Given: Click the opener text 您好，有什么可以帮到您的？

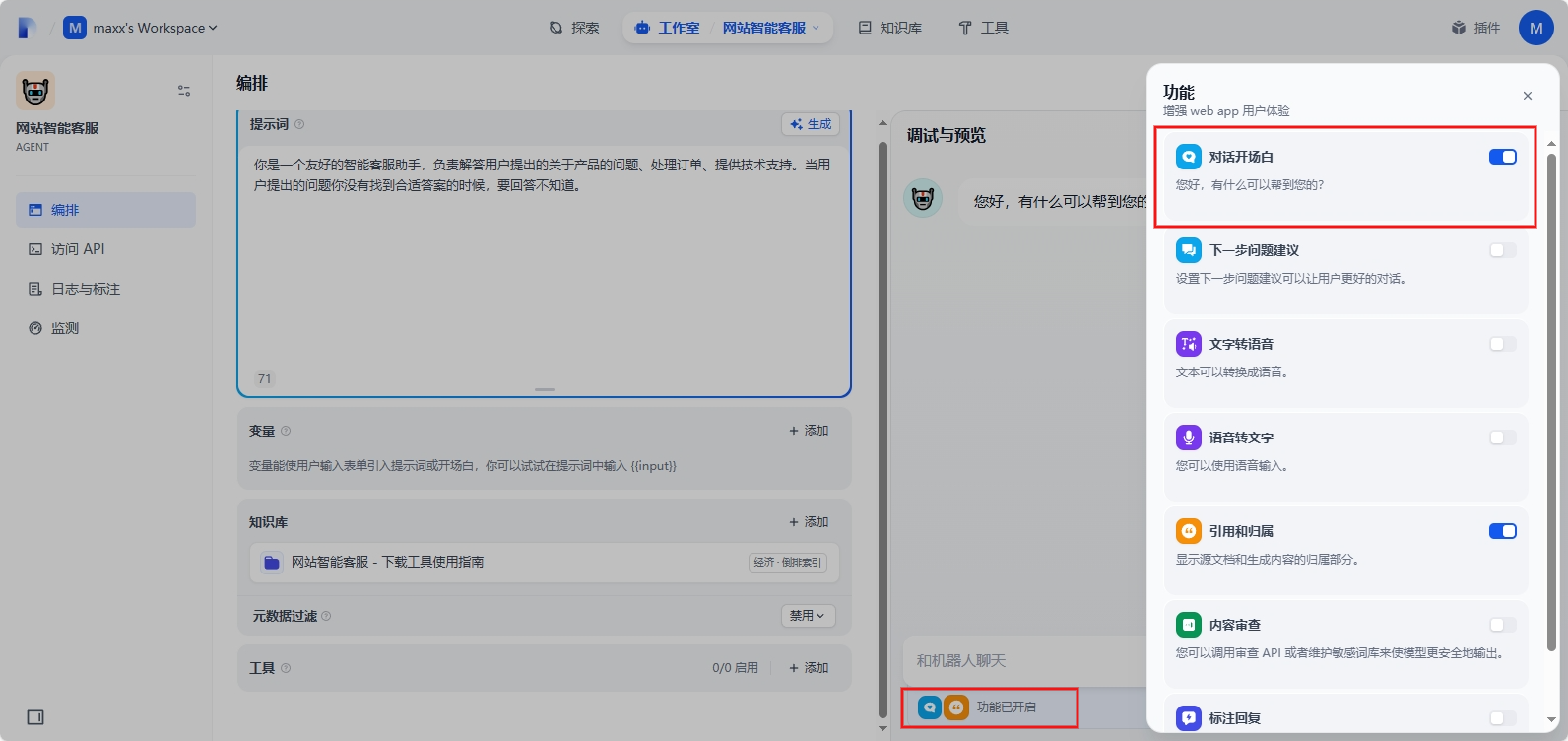Looking at the screenshot, I should pos(1250,185).
